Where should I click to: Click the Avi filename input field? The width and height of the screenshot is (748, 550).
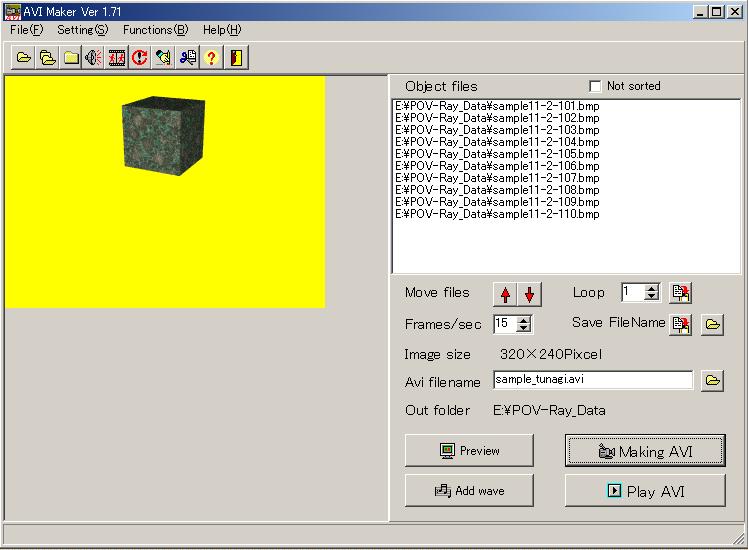[x=593, y=380]
